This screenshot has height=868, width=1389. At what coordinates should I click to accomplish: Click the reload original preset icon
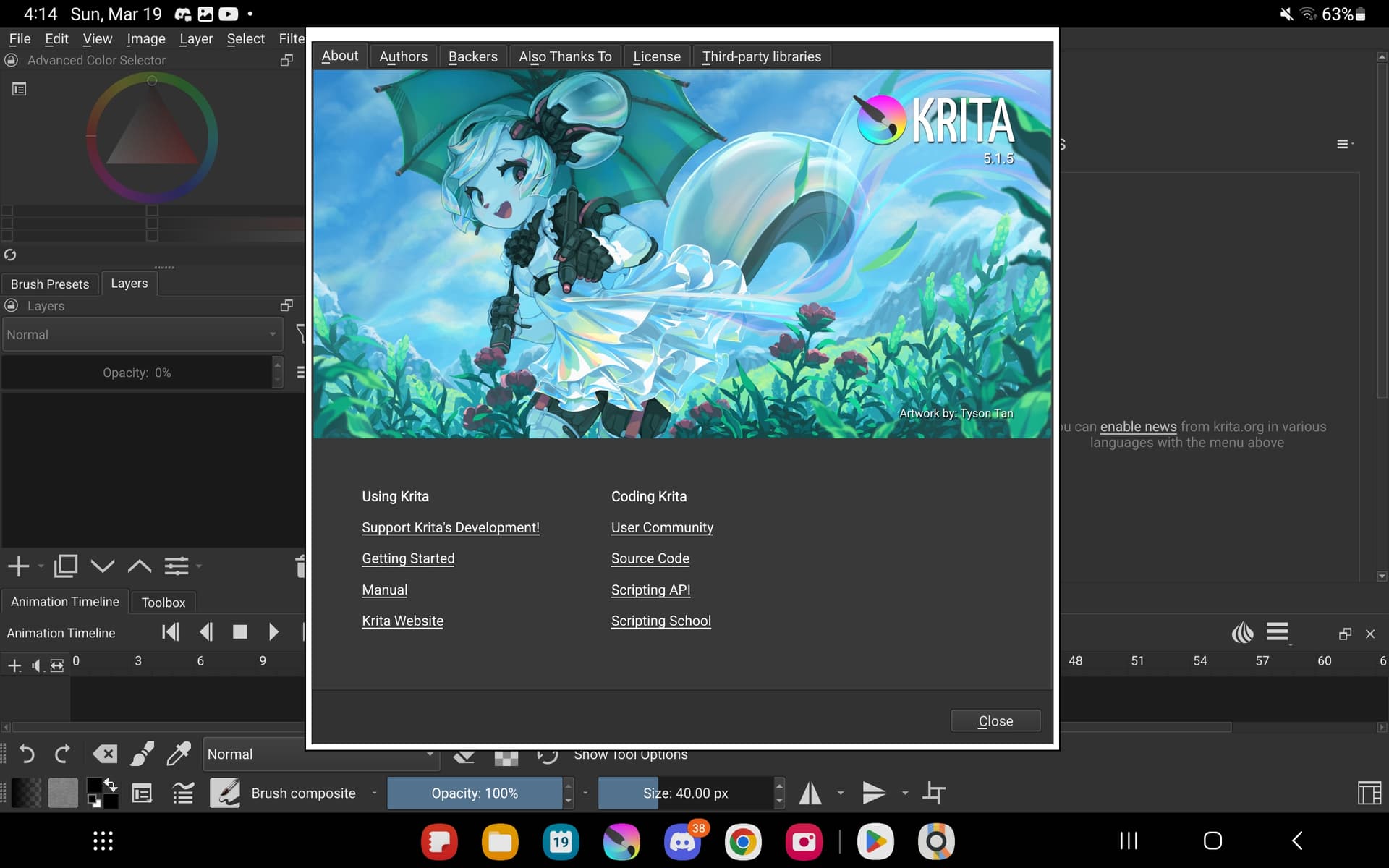coord(548,757)
